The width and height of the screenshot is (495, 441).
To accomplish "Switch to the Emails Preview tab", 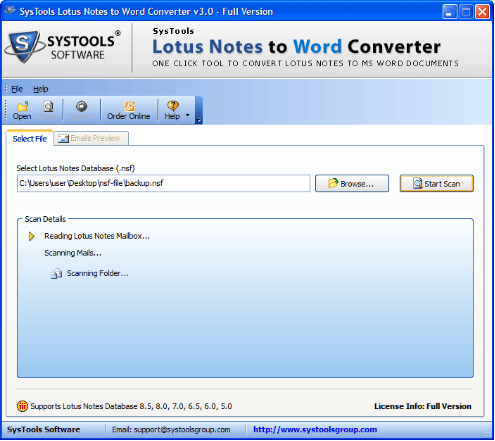I will coord(91,138).
